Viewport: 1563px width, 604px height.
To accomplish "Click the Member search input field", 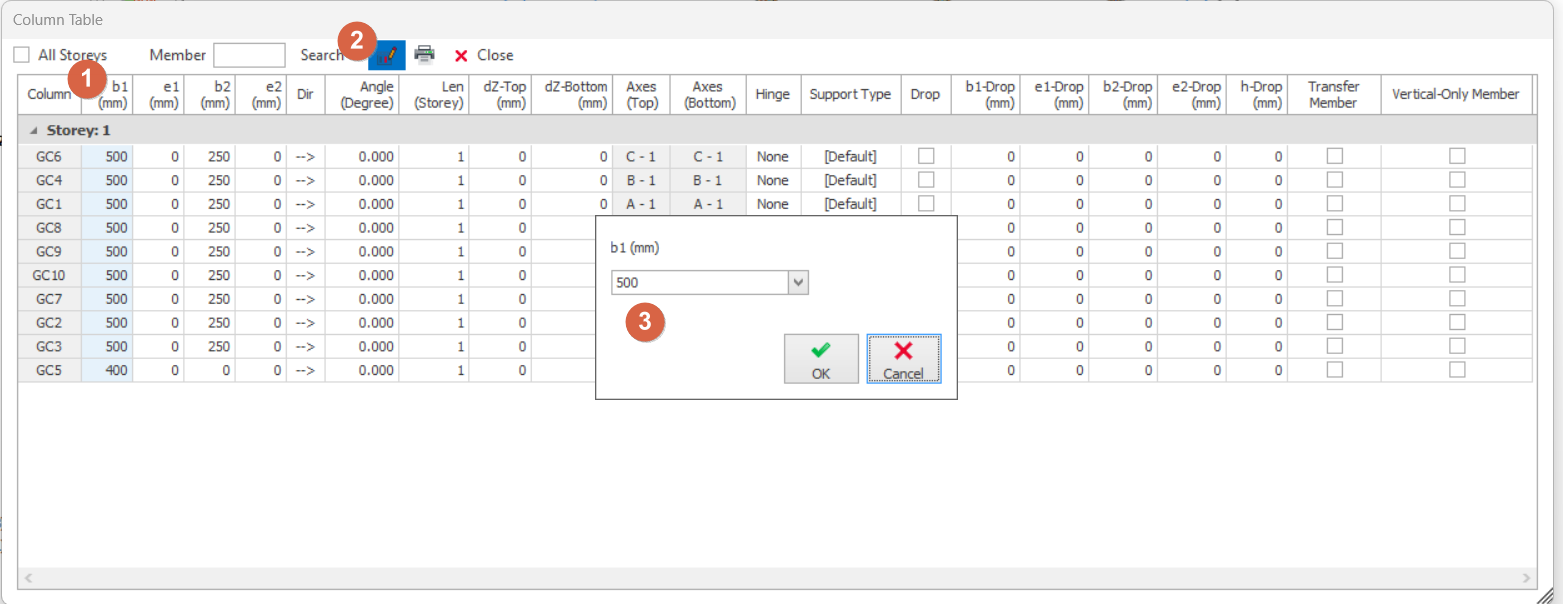I will click(249, 55).
